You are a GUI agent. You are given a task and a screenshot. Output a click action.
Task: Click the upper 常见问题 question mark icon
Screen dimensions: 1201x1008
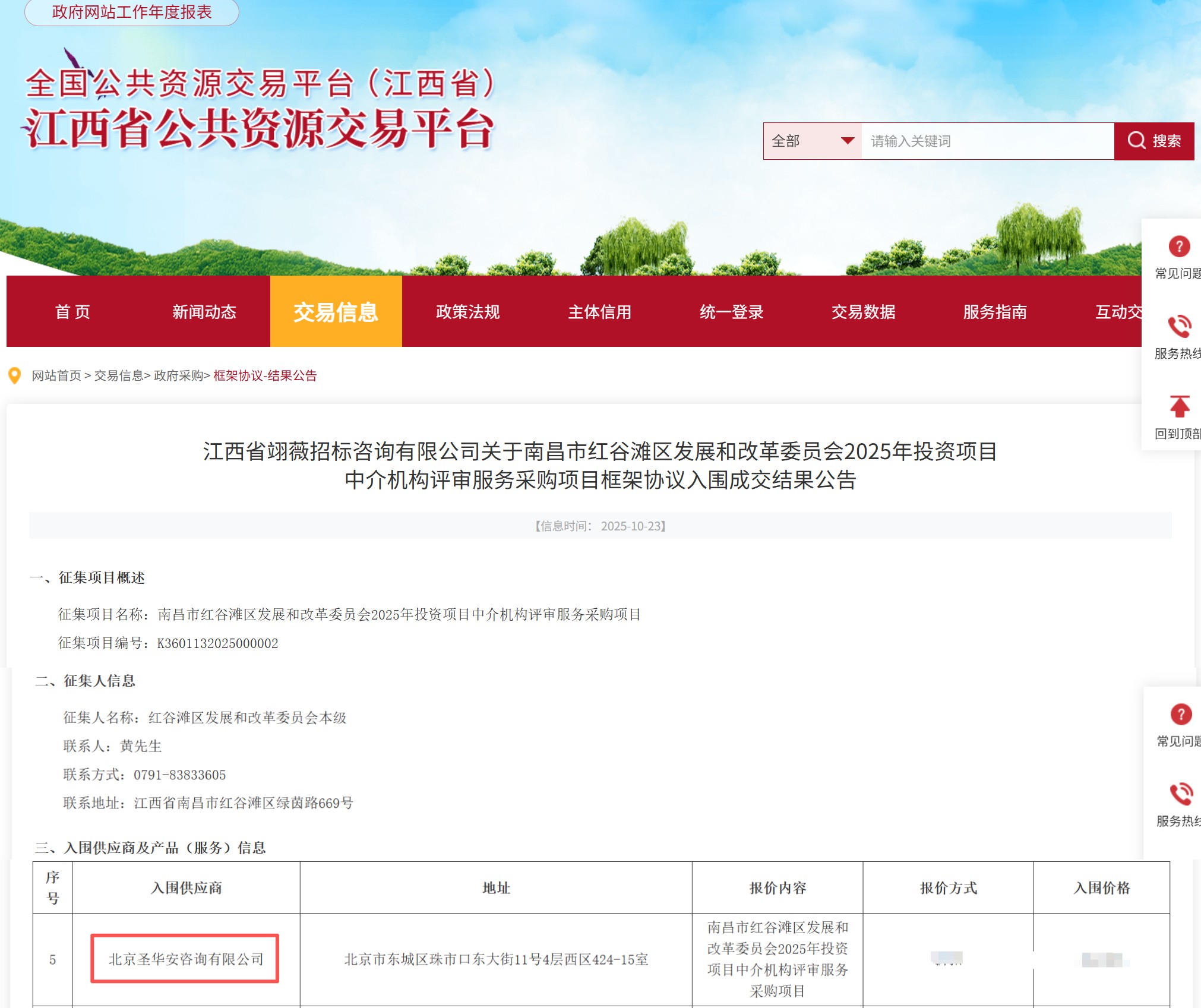(1179, 246)
